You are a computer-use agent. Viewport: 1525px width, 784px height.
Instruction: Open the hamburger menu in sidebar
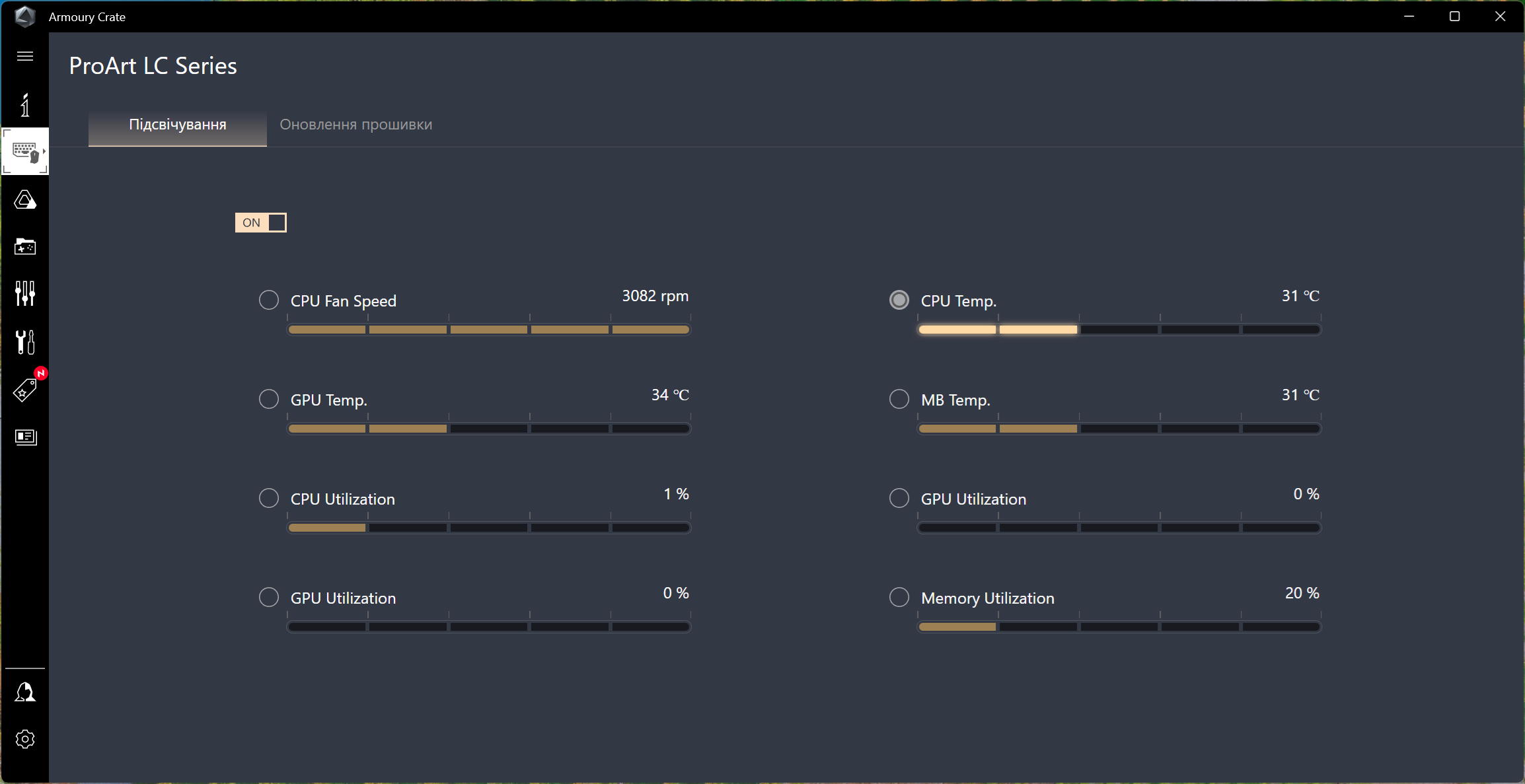25,56
